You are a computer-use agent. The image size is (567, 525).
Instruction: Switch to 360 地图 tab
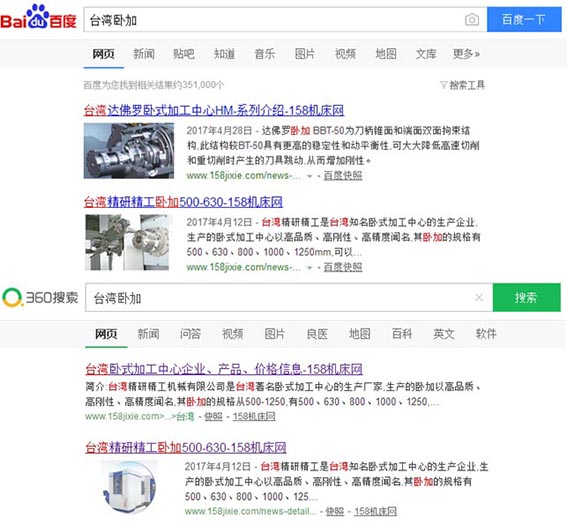[359, 334]
